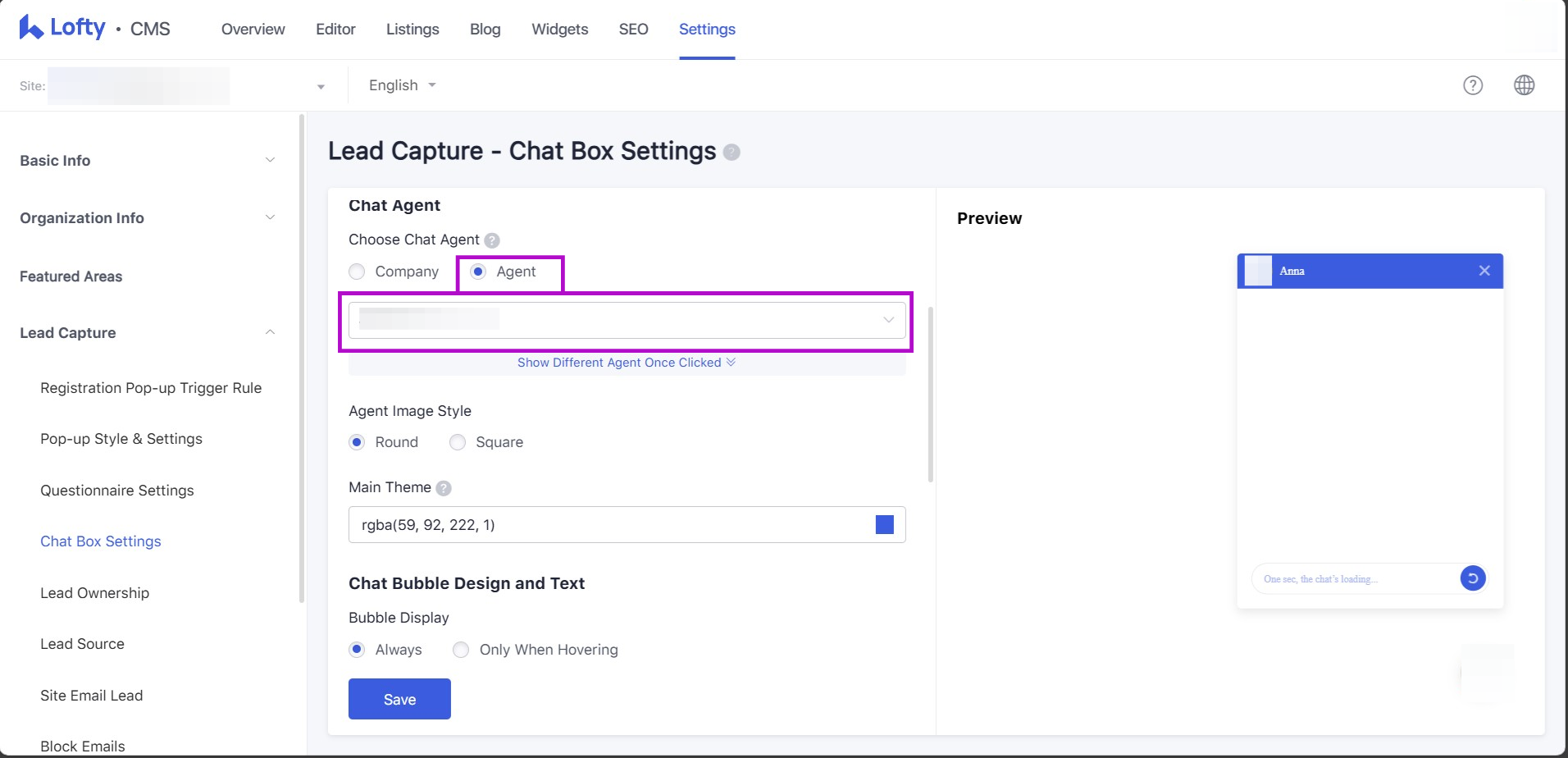
Task: Close the Anna chat preview window
Action: click(1484, 271)
